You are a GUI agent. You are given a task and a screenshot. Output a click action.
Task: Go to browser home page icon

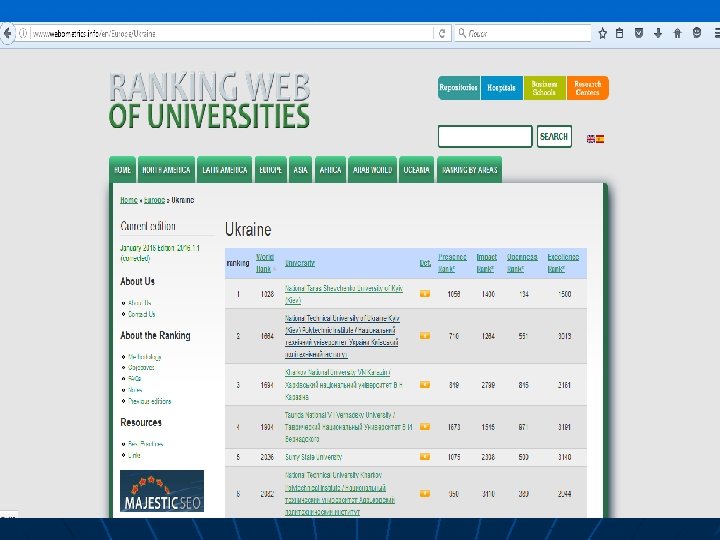(x=677, y=33)
